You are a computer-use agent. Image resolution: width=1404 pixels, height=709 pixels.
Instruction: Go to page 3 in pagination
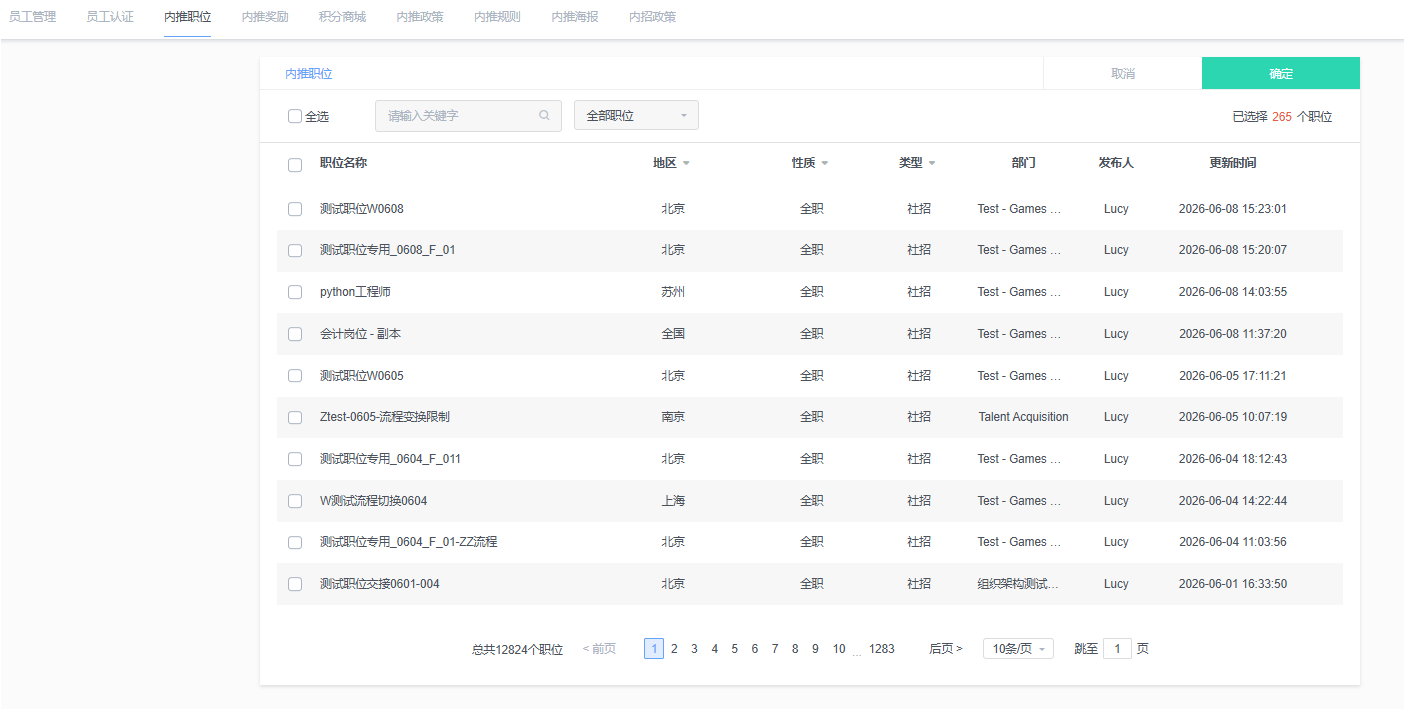coord(694,649)
